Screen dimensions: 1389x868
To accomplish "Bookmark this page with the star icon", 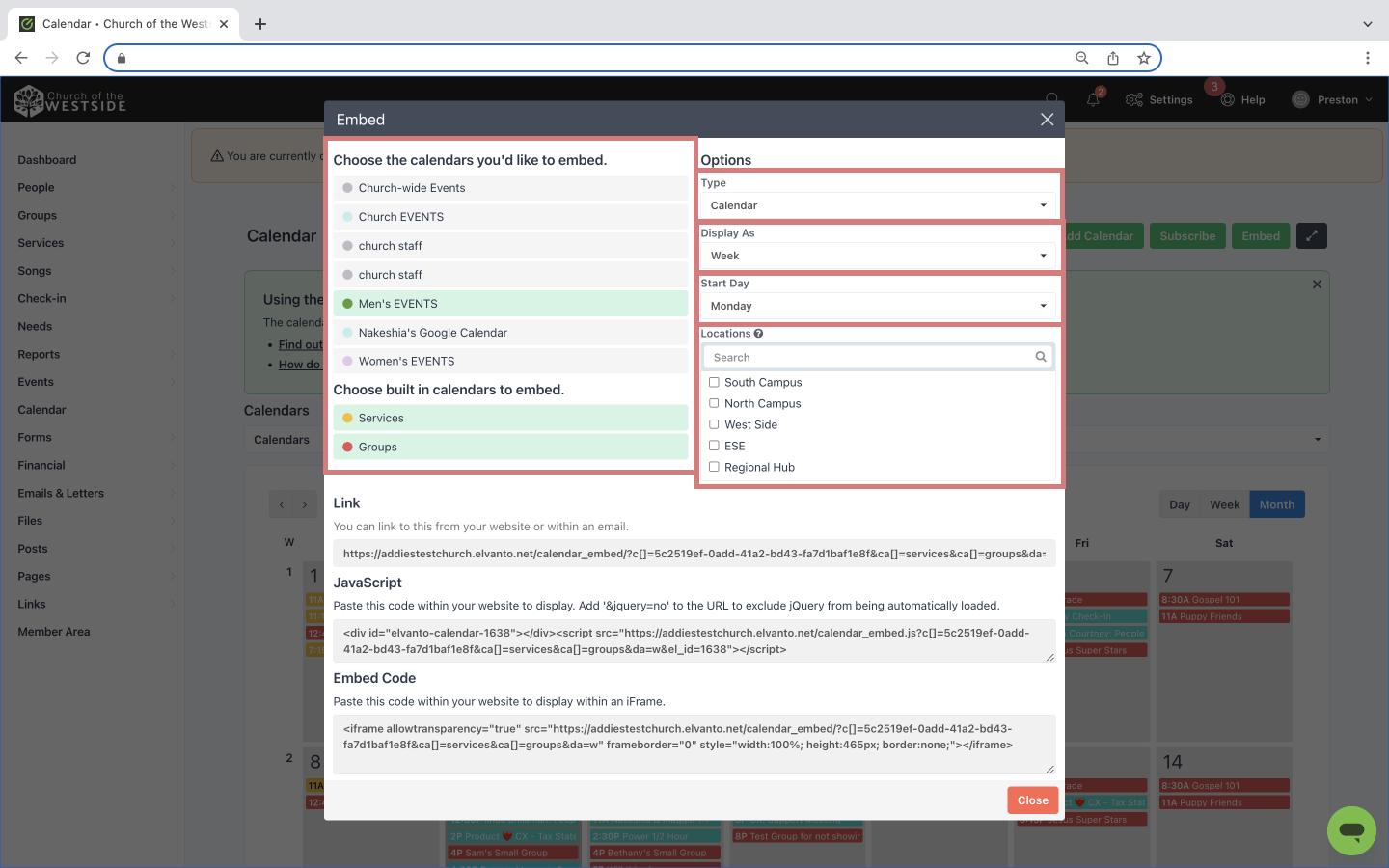I will click(1144, 58).
